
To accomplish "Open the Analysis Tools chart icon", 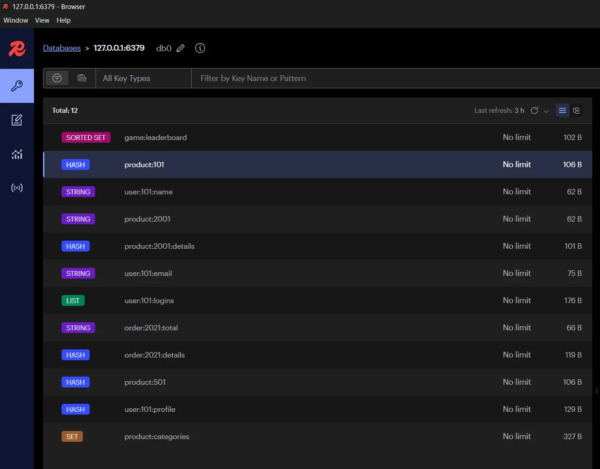I will 16,154.
